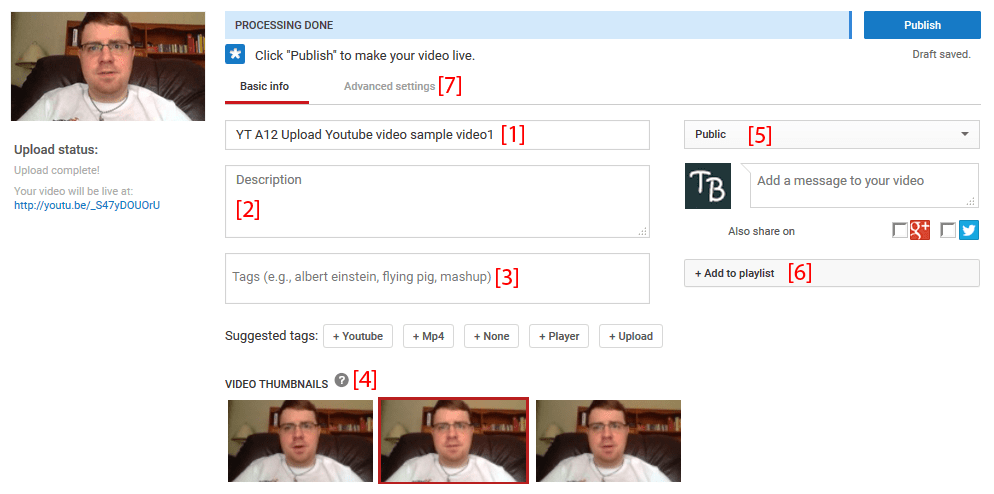Click the help question mark beside Video Thumbnails
Image resolution: width=994 pixels, height=494 pixels.
[342, 380]
